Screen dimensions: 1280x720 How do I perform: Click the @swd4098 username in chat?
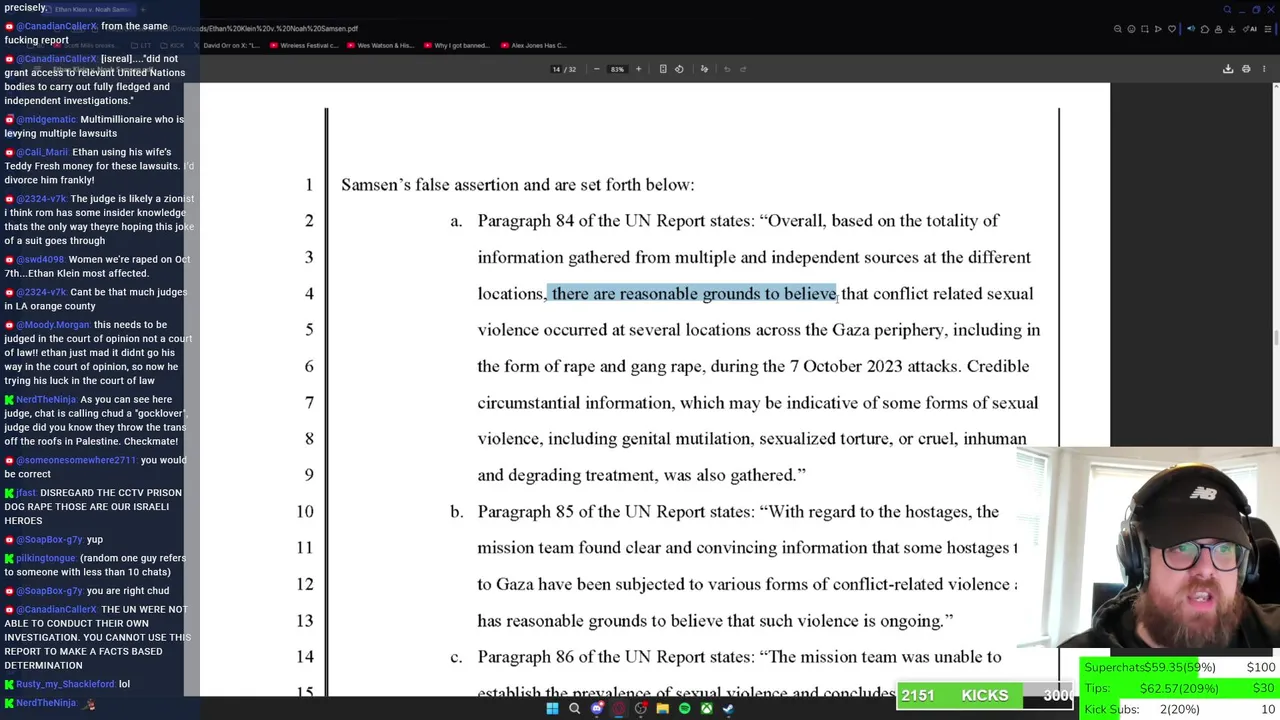pyautogui.click(x=40, y=259)
